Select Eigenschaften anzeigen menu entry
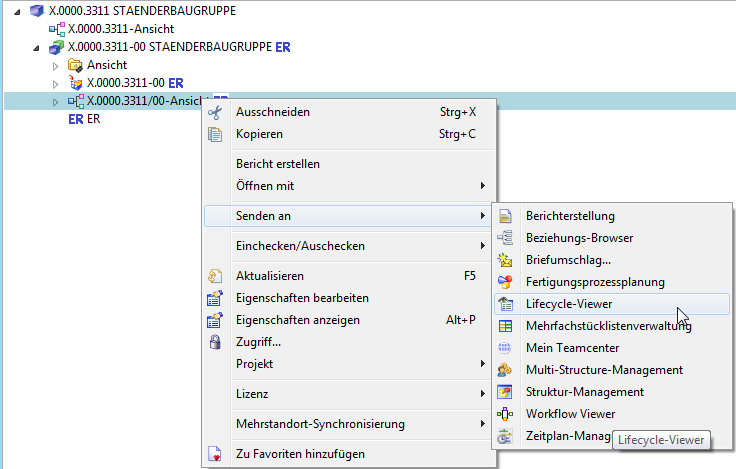The image size is (736, 469). [x=297, y=320]
